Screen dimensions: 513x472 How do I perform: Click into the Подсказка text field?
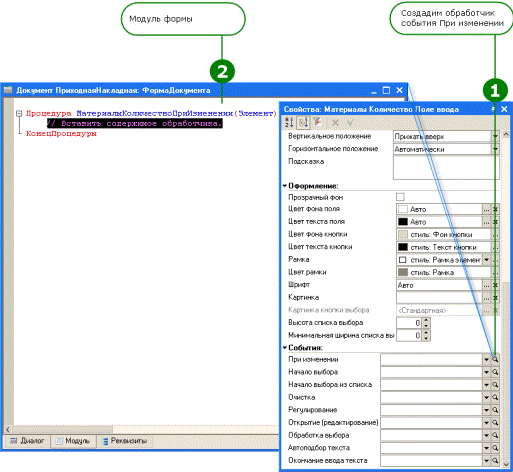tap(446, 168)
